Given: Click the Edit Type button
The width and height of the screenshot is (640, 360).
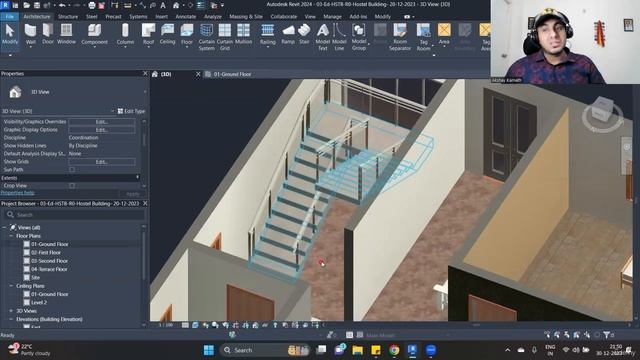Looking at the screenshot, I should (x=131, y=111).
